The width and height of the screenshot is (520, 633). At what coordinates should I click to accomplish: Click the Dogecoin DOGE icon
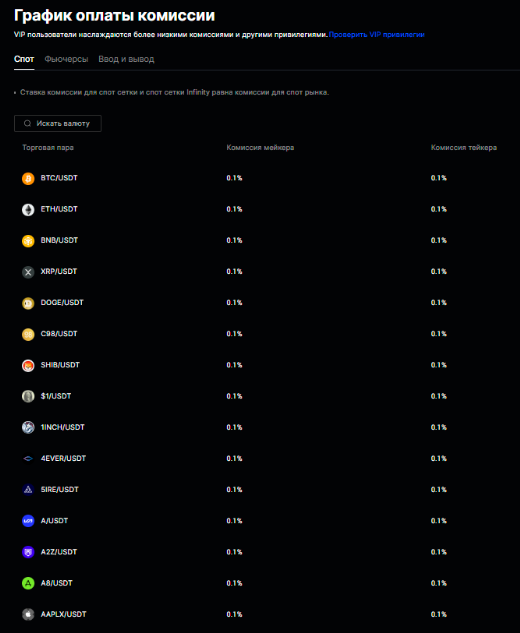(28, 303)
